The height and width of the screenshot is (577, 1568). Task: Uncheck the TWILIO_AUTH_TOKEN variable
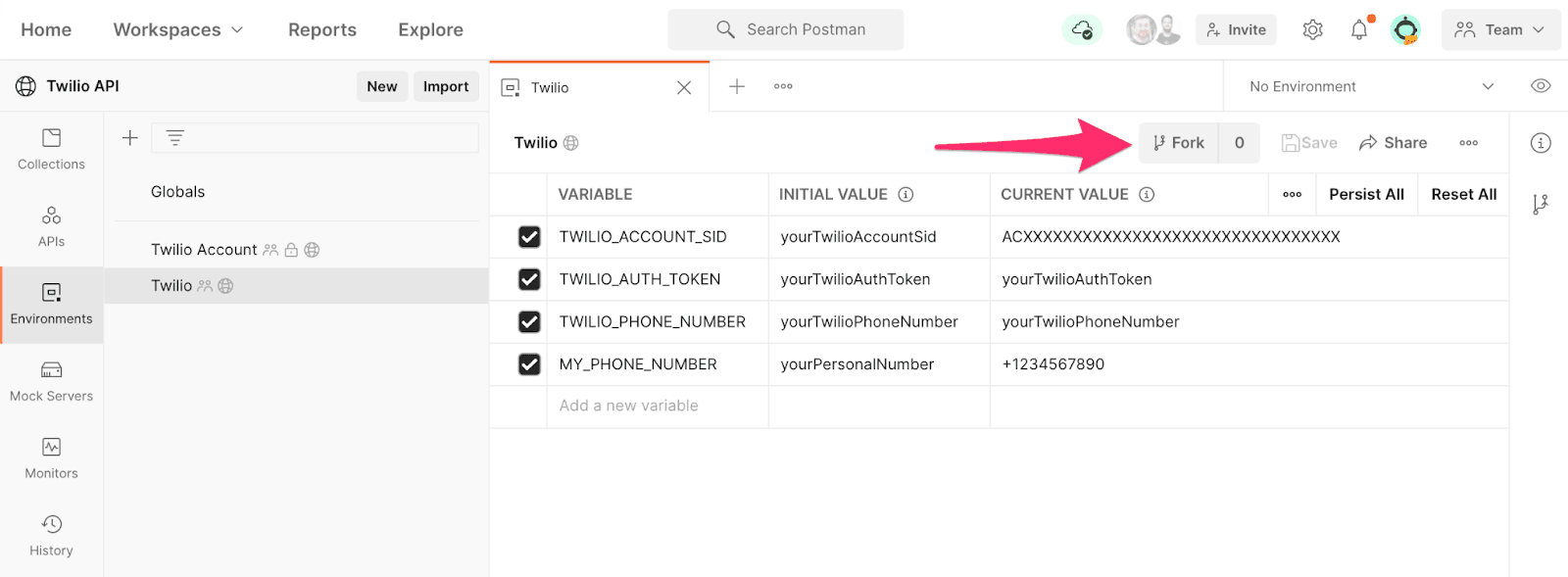529,279
